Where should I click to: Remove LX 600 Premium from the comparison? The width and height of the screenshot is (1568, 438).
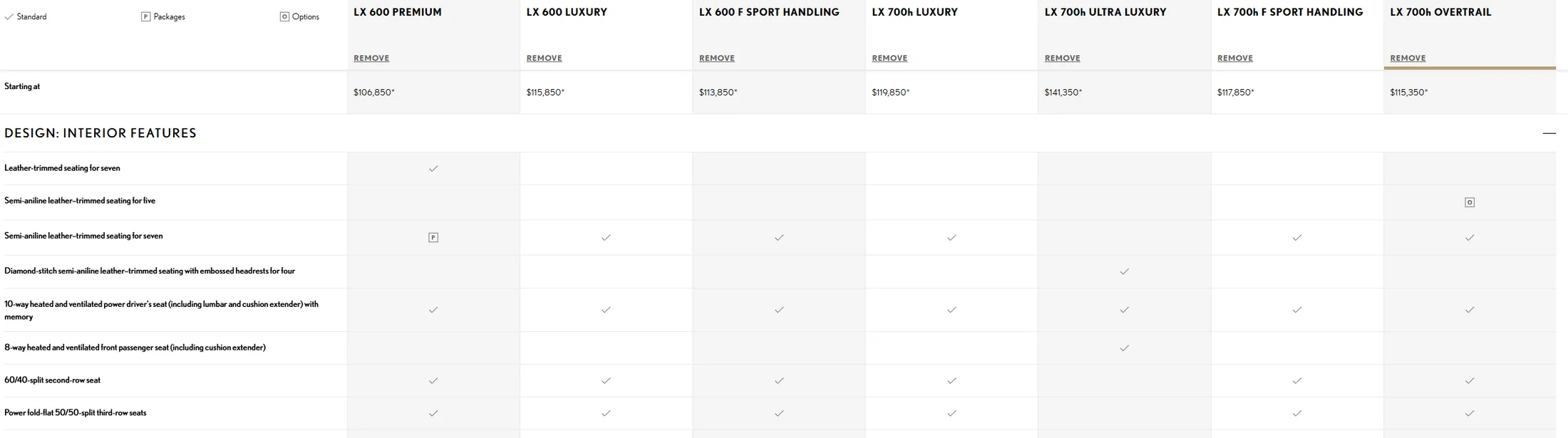(x=371, y=58)
